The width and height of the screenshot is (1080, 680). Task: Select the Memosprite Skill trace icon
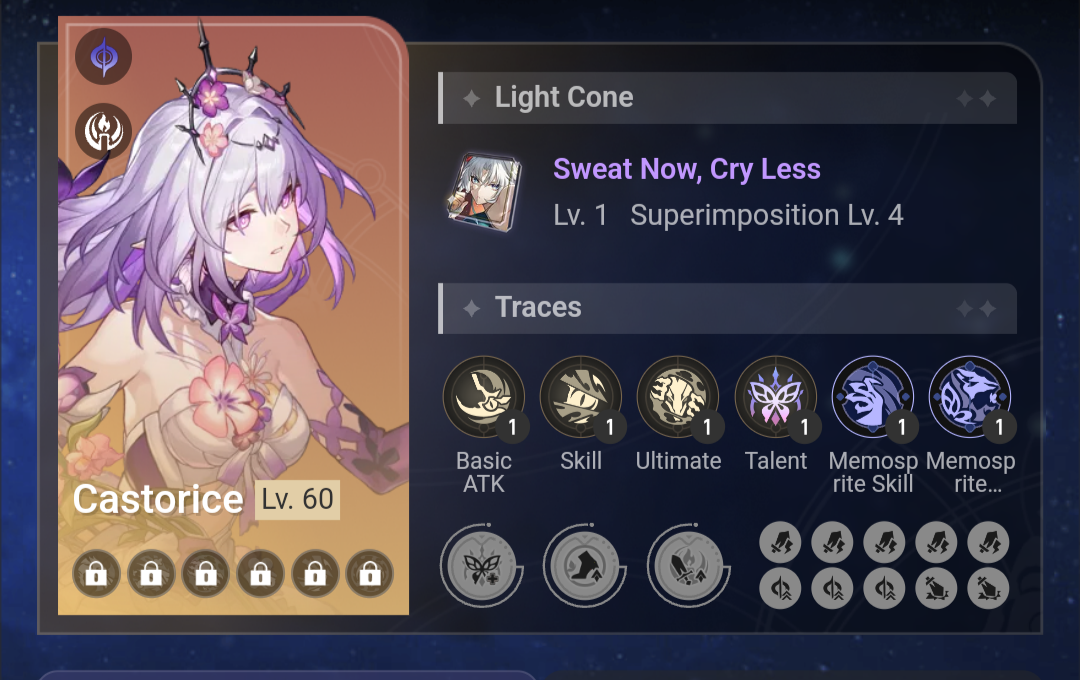(873, 397)
